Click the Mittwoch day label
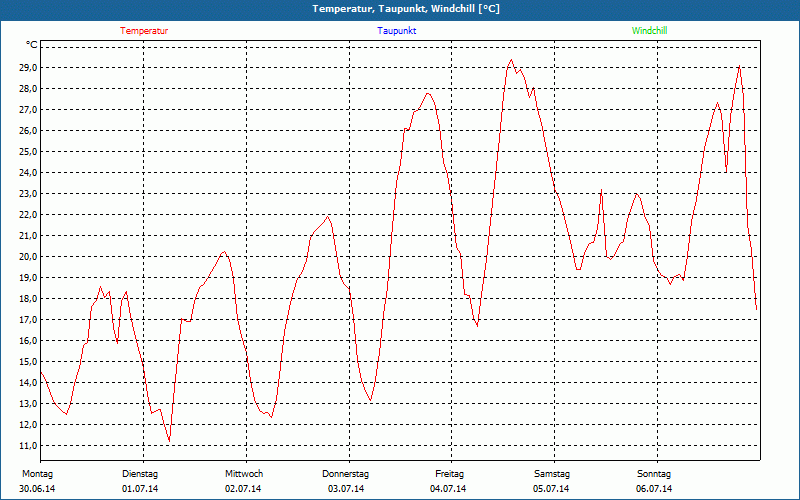800x500 pixels. pos(244,474)
